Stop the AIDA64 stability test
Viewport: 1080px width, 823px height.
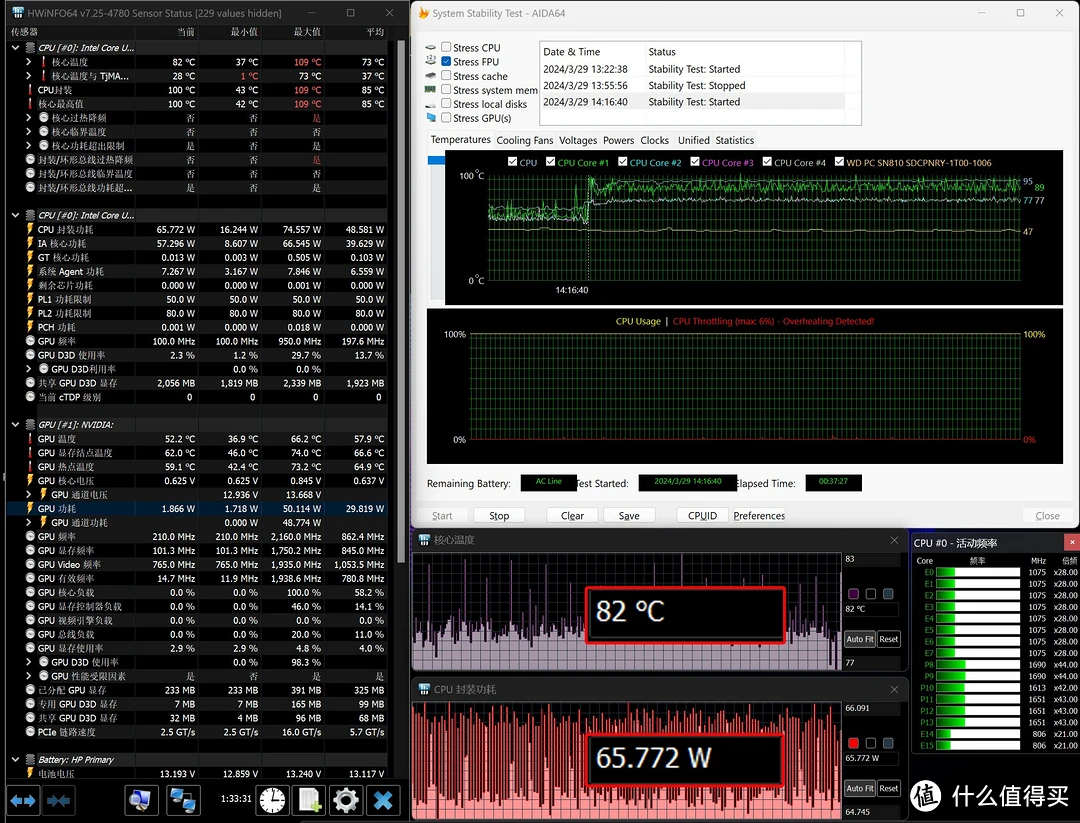tap(499, 516)
